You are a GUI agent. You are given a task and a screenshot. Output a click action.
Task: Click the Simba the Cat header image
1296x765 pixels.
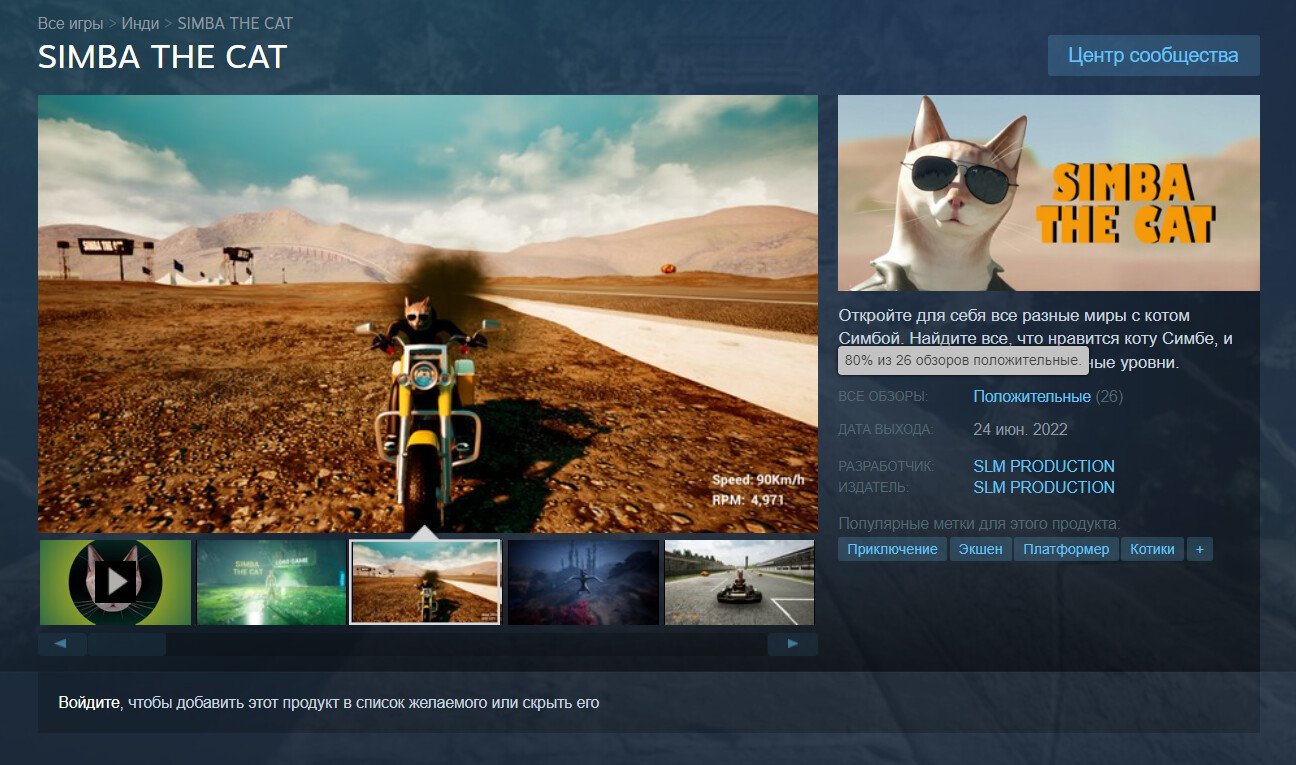[1049, 193]
